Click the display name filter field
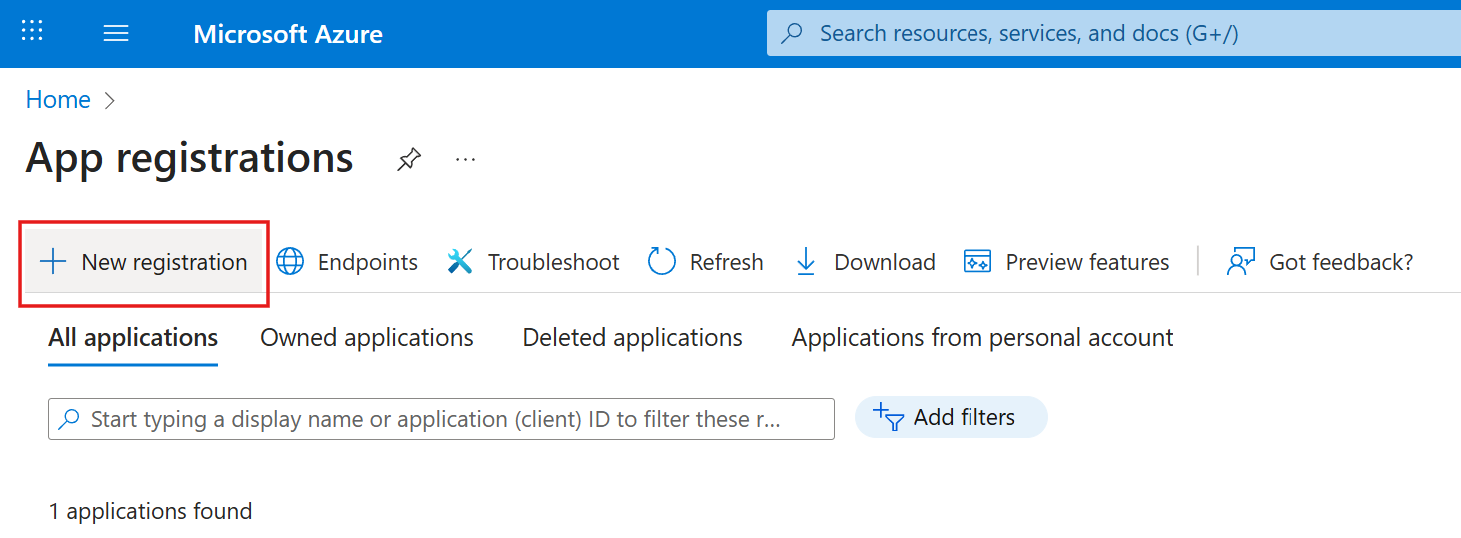Screen dimensions: 1461x538 440,419
